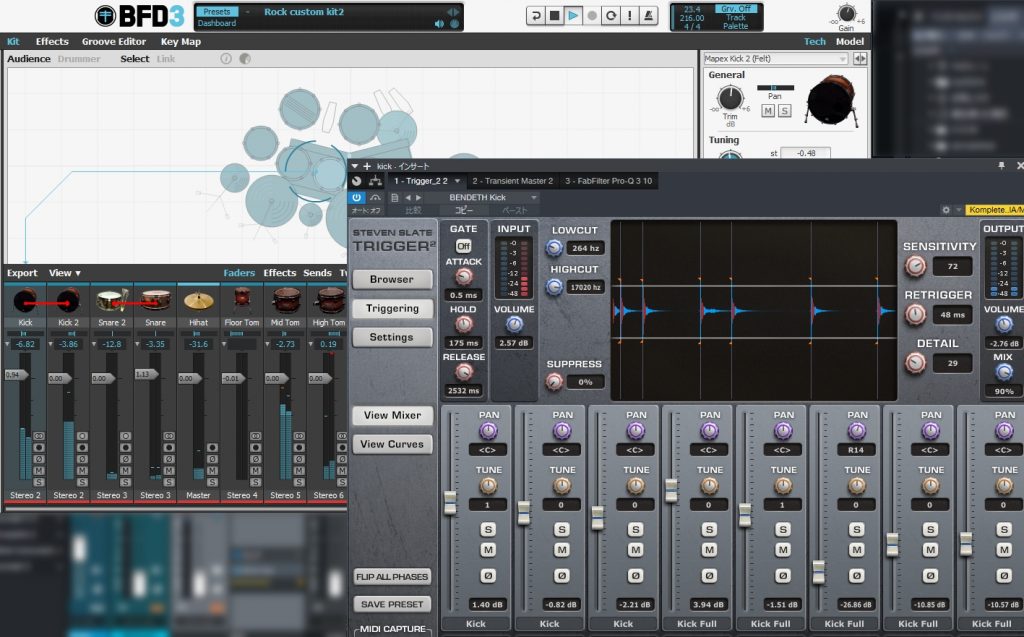Open the plugin settings gear icon
Viewport: 1024px width, 637px height.
946,210
